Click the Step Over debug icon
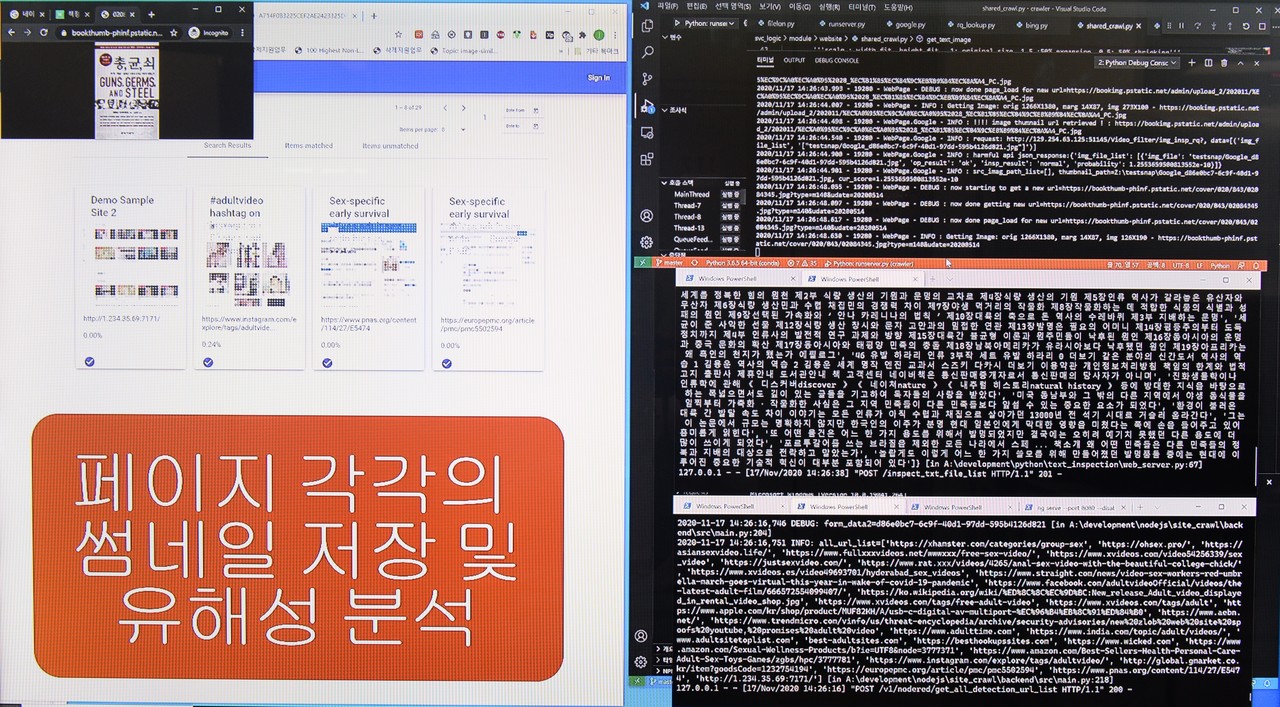 click(x=1198, y=26)
